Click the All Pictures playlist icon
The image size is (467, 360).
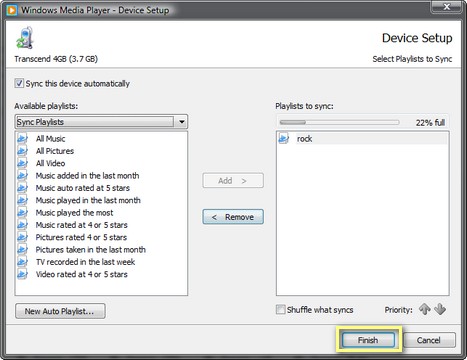point(22,151)
